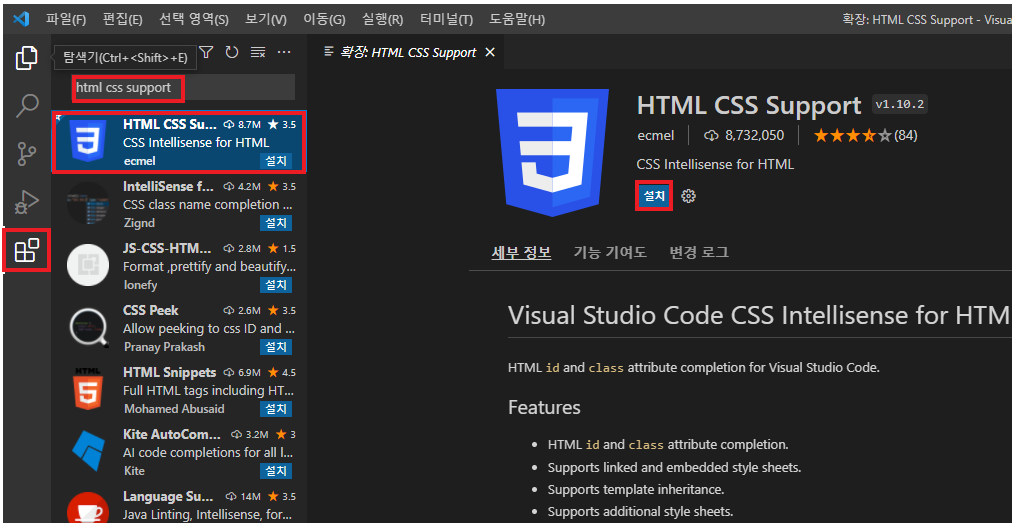Click the JS-CSS-HTML formatter icon

(88, 265)
